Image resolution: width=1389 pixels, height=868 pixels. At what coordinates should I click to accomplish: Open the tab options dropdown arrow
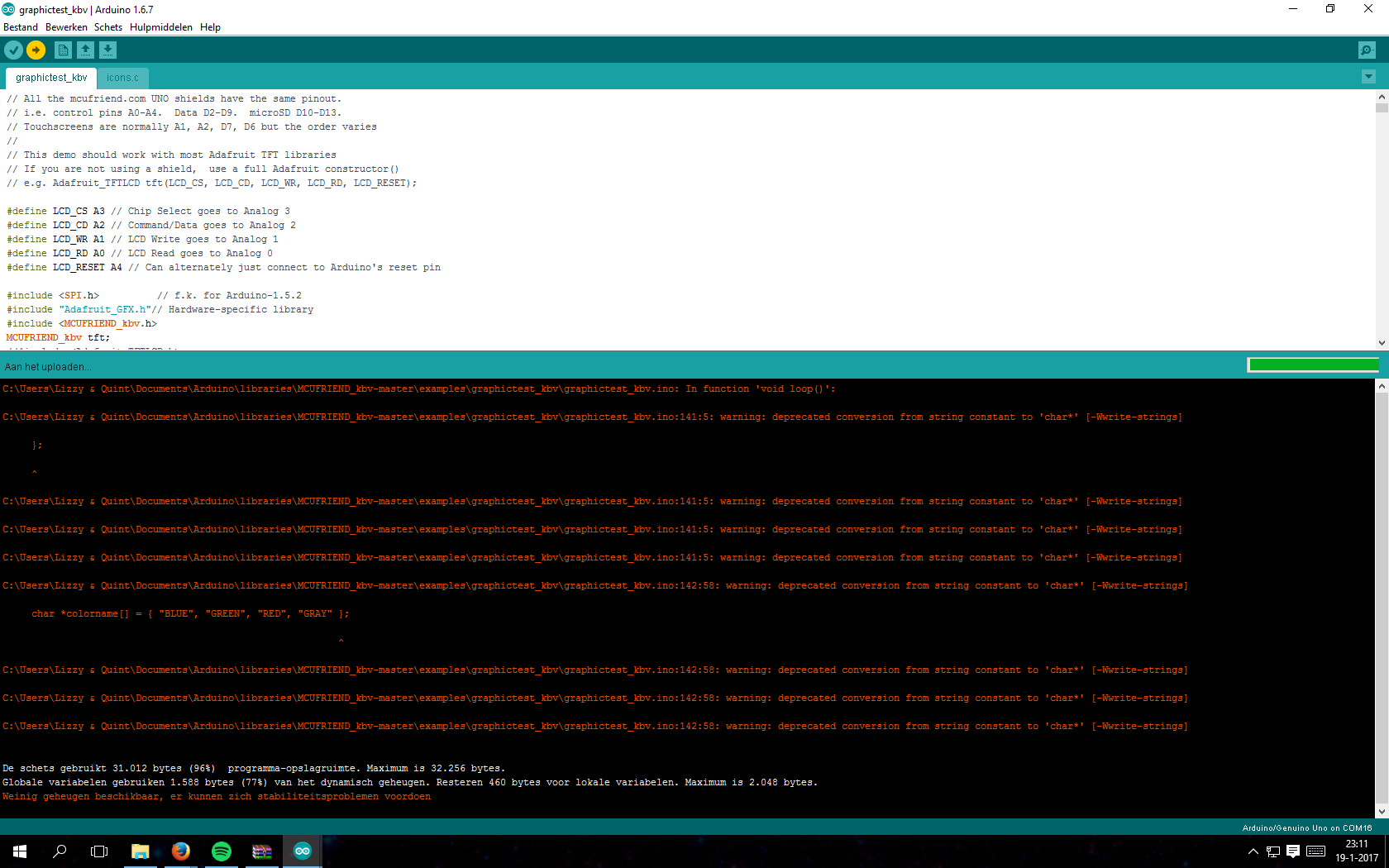pyautogui.click(x=1368, y=77)
